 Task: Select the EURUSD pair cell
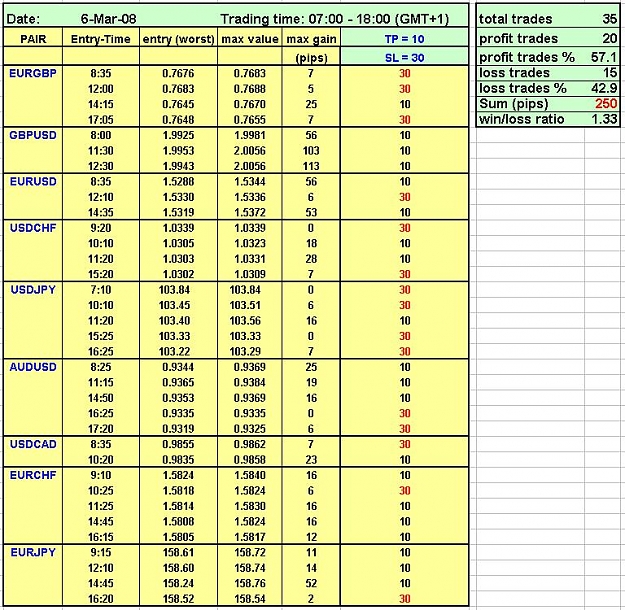pyautogui.click(x=33, y=181)
